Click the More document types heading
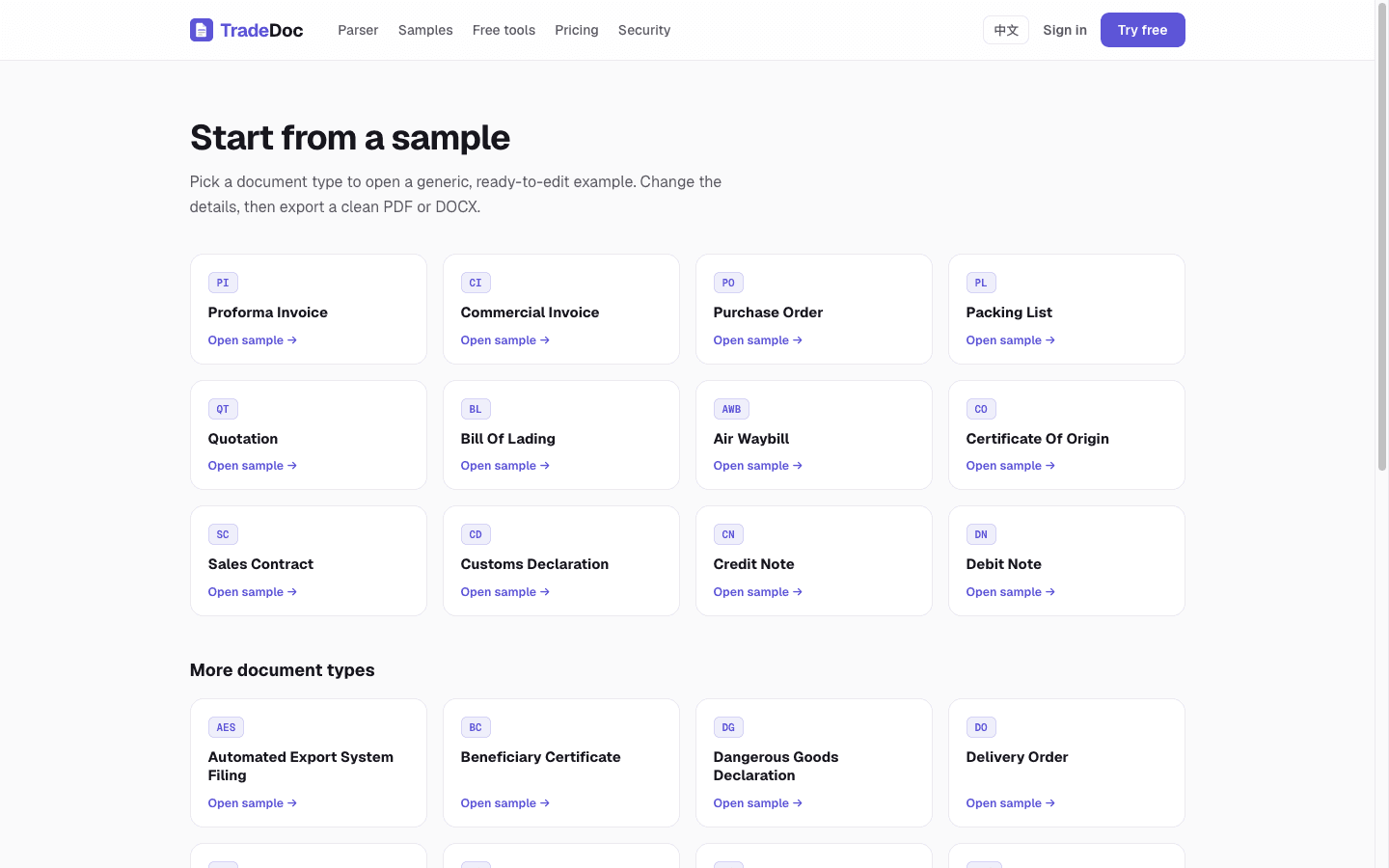 pyautogui.click(x=283, y=670)
